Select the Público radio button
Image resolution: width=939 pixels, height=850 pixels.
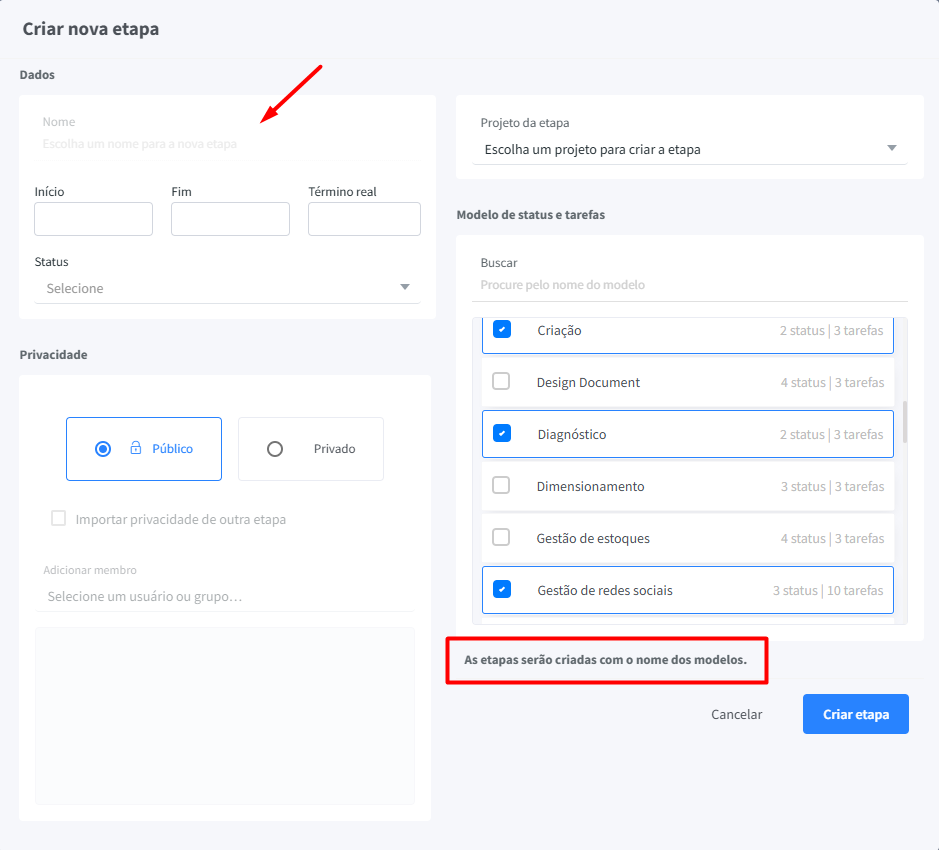tap(103, 449)
